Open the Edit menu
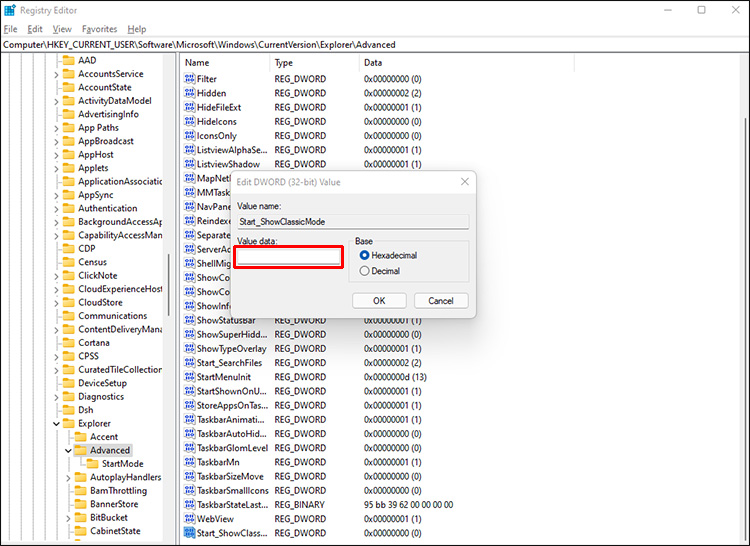750x546 pixels. (35, 29)
